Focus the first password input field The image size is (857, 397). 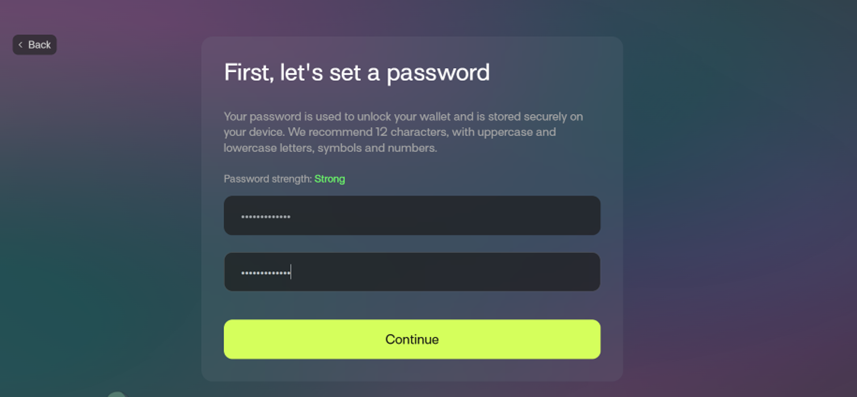(412, 215)
